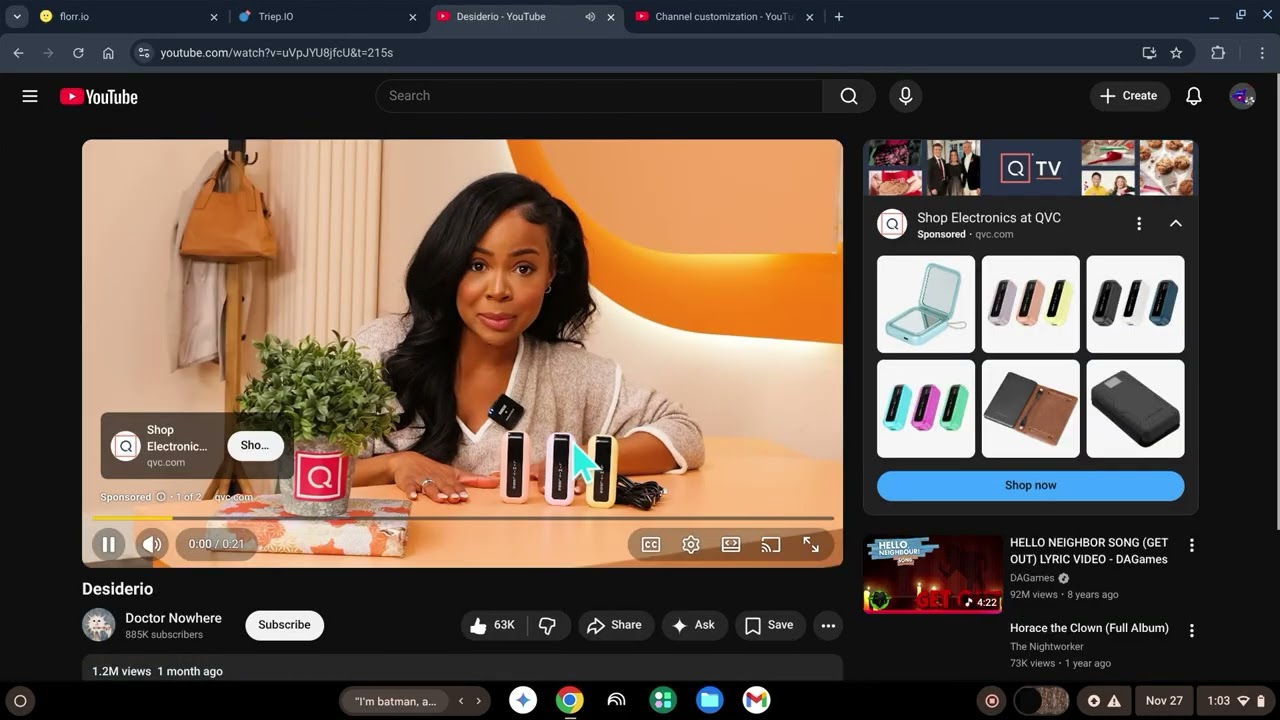
Task: Cast video with Play on TV icon
Action: click(770, 544)
